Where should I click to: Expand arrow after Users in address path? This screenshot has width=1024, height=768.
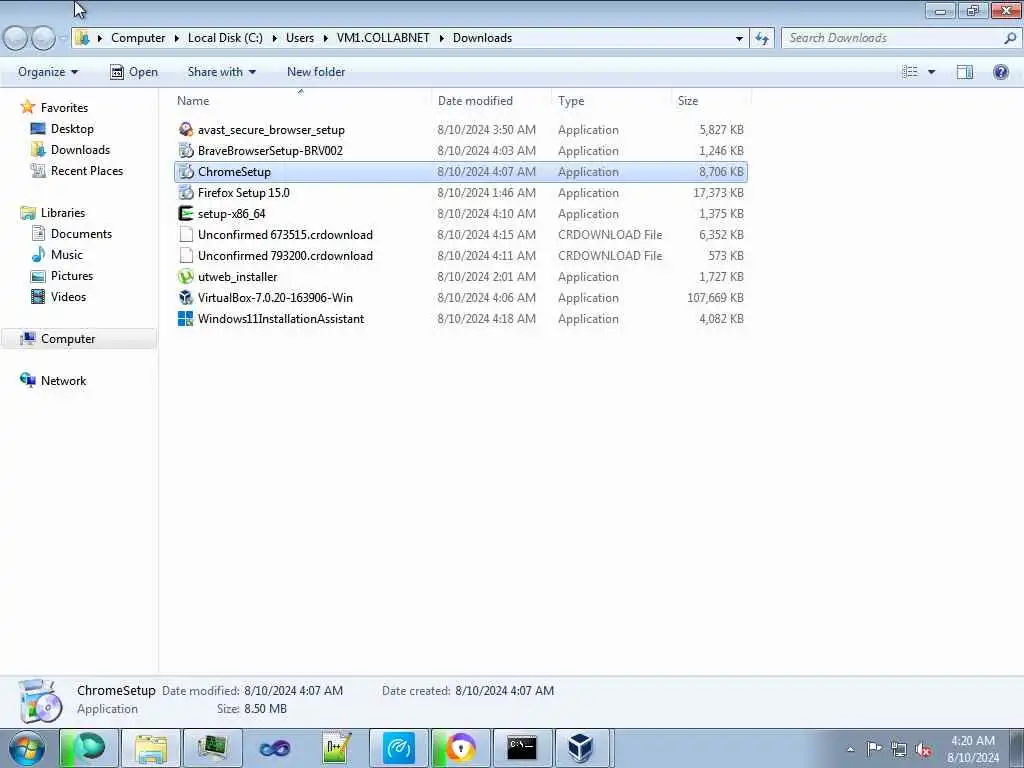point(325,38)
